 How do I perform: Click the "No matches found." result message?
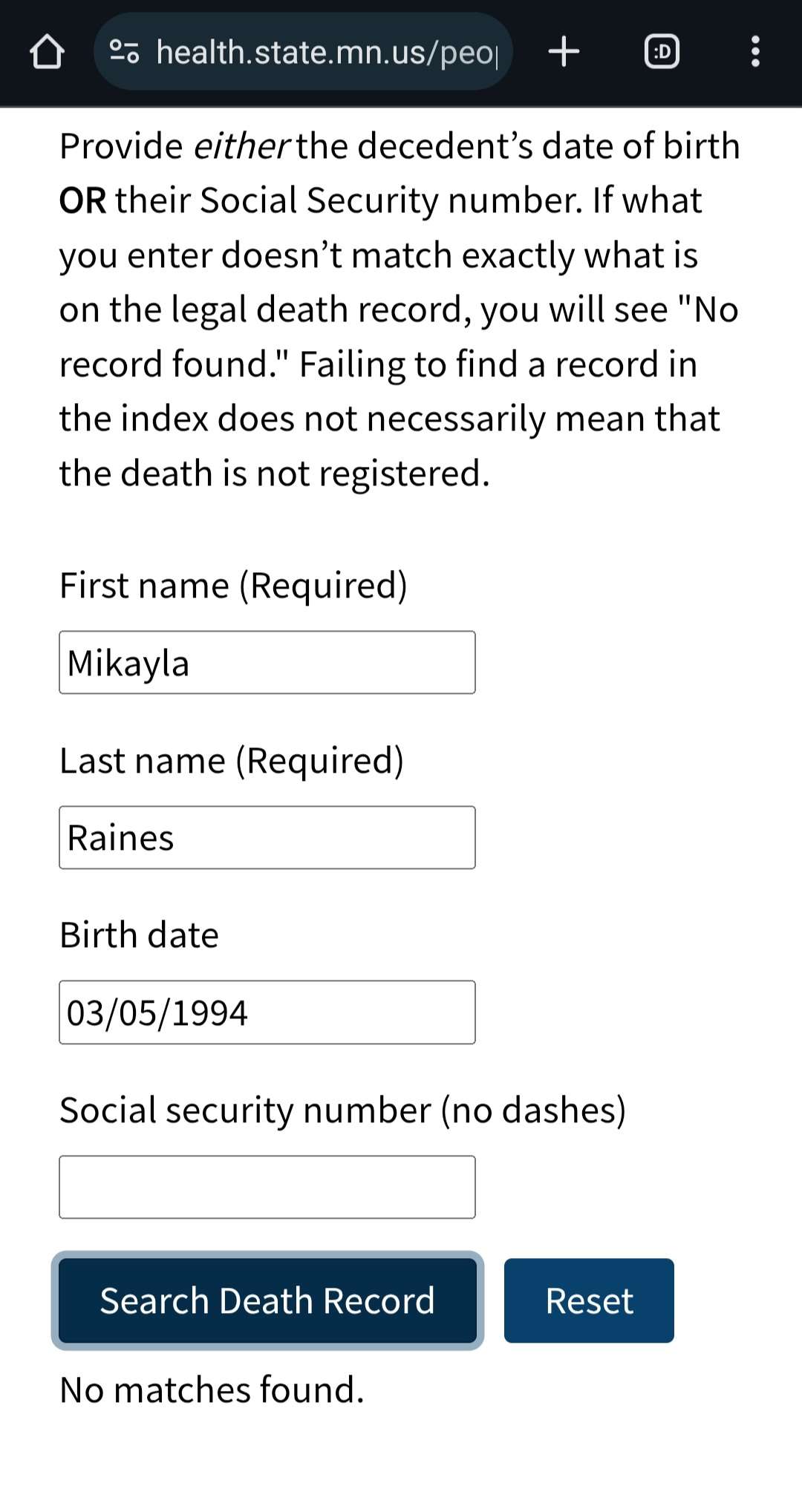(x=212, y=1390)
